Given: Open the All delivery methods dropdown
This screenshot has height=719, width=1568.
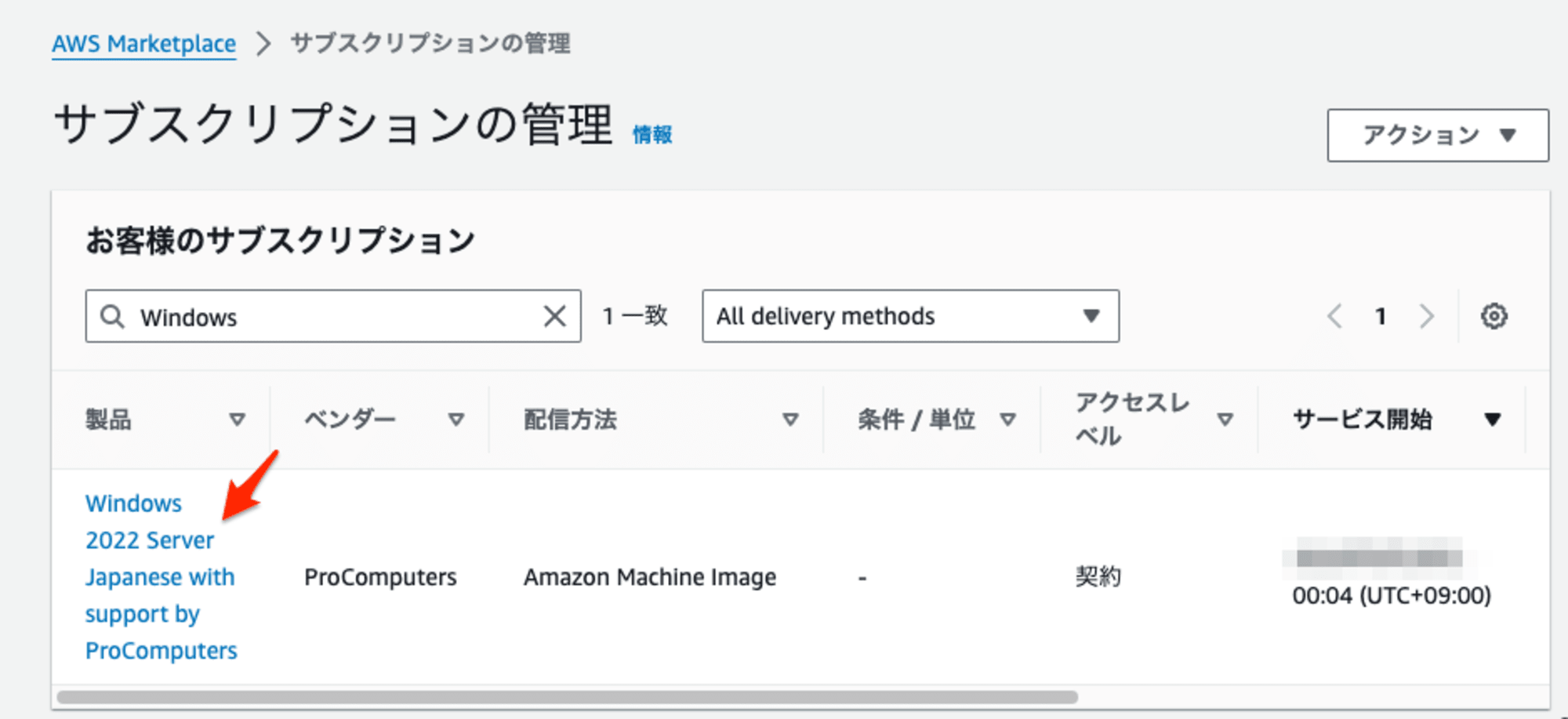Looking at the screenshot, I should tap(910, 316).
